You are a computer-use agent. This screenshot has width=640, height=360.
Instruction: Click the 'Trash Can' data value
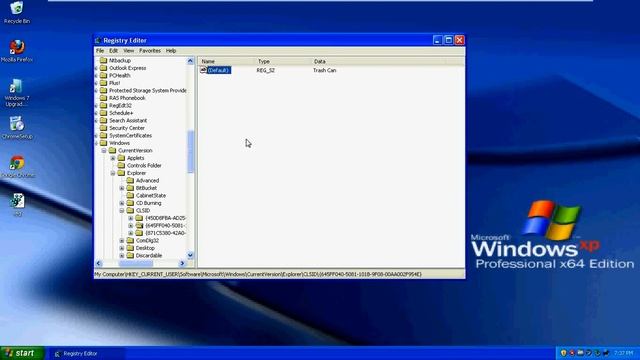(x=324, y=70)
